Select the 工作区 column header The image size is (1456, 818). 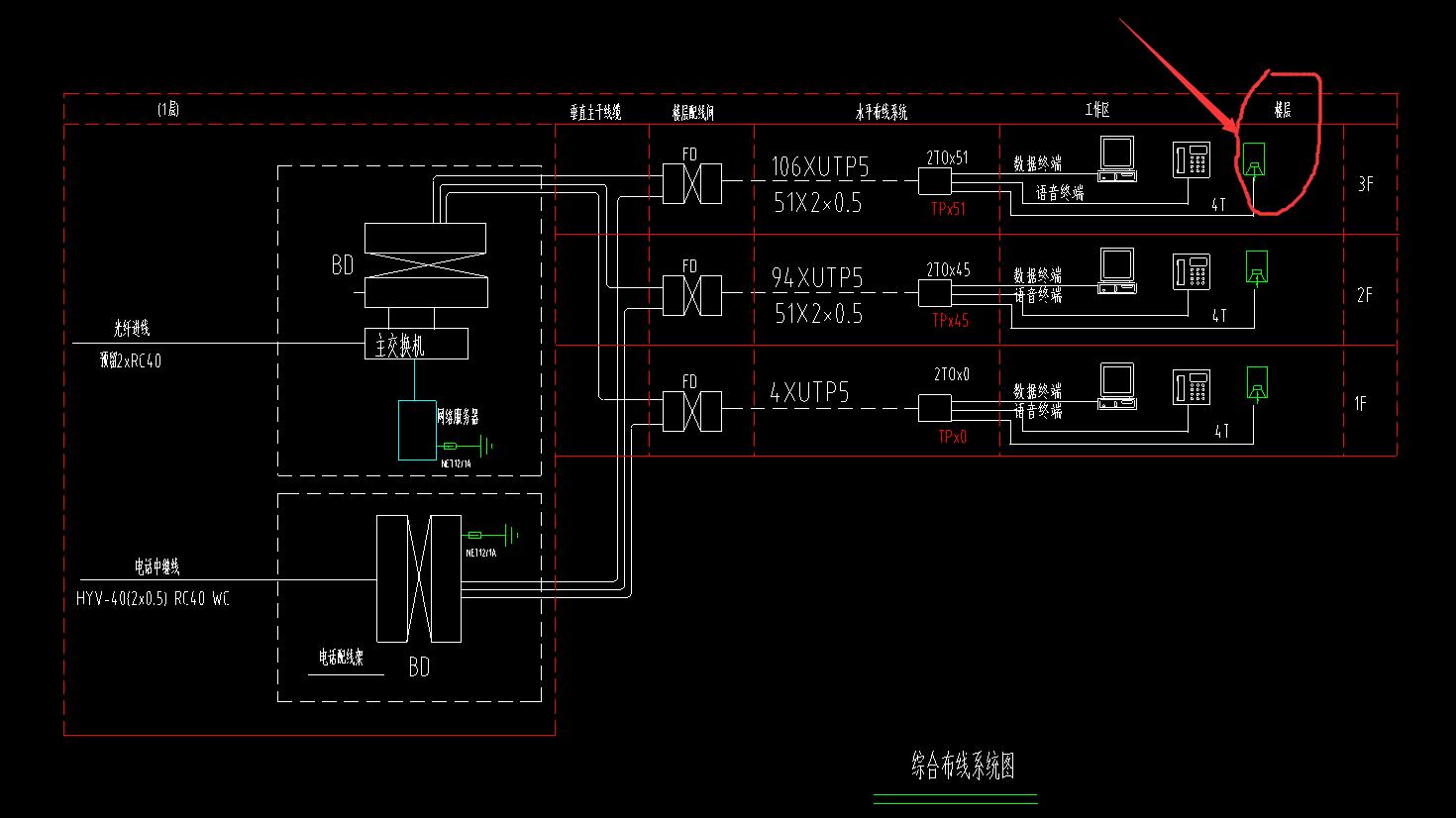[x=1096, y=111]
